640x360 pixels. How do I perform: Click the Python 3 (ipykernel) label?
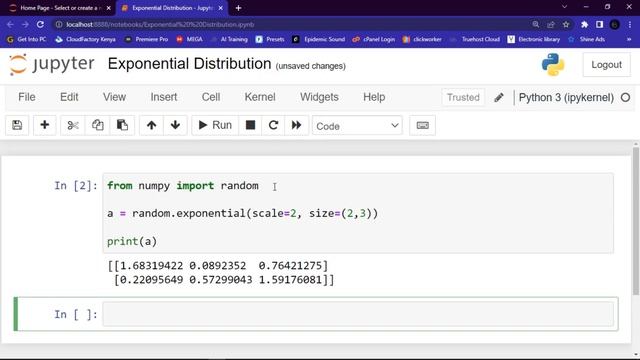(566, 98)
